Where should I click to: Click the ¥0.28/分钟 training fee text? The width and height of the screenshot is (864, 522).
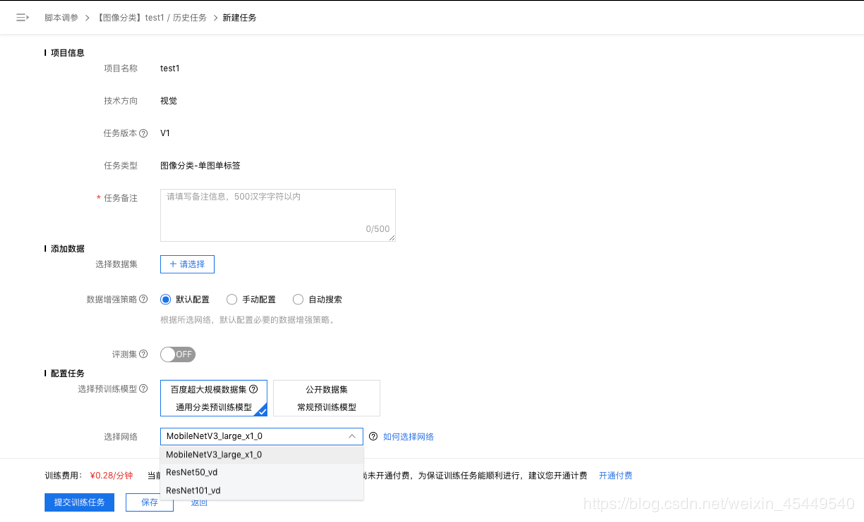click(111, 476)
